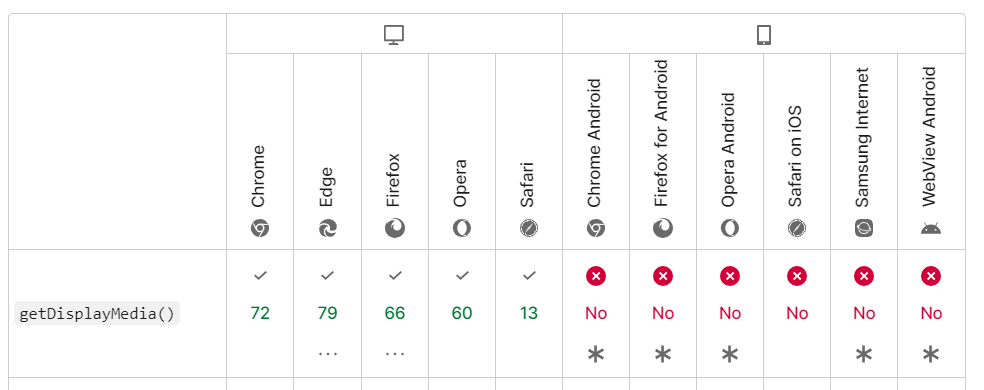Click Opera version 60 support cell
This screenshot has height=390, width=984.
pos(462,313)
